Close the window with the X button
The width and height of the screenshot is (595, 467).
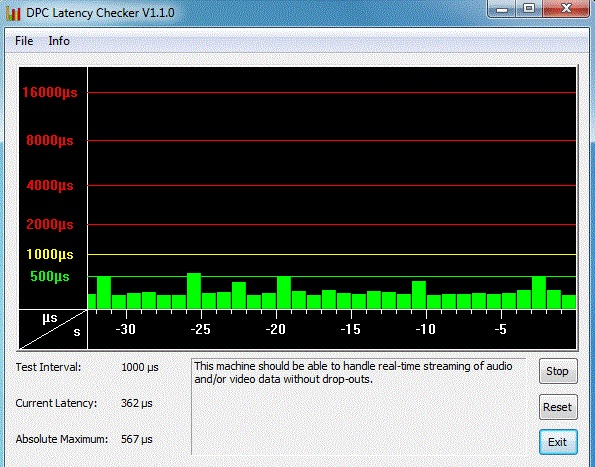click(x=566, y=9)
